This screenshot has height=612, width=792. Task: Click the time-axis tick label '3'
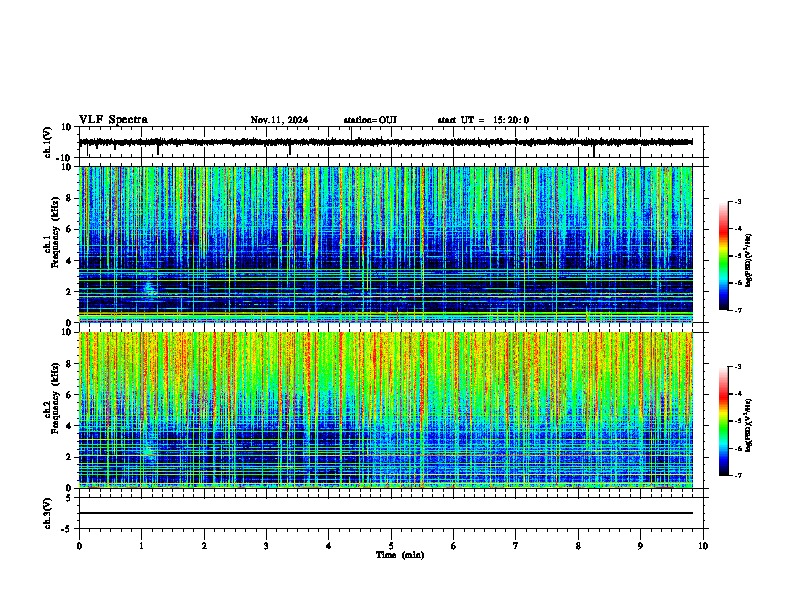[x=266, y=546]
